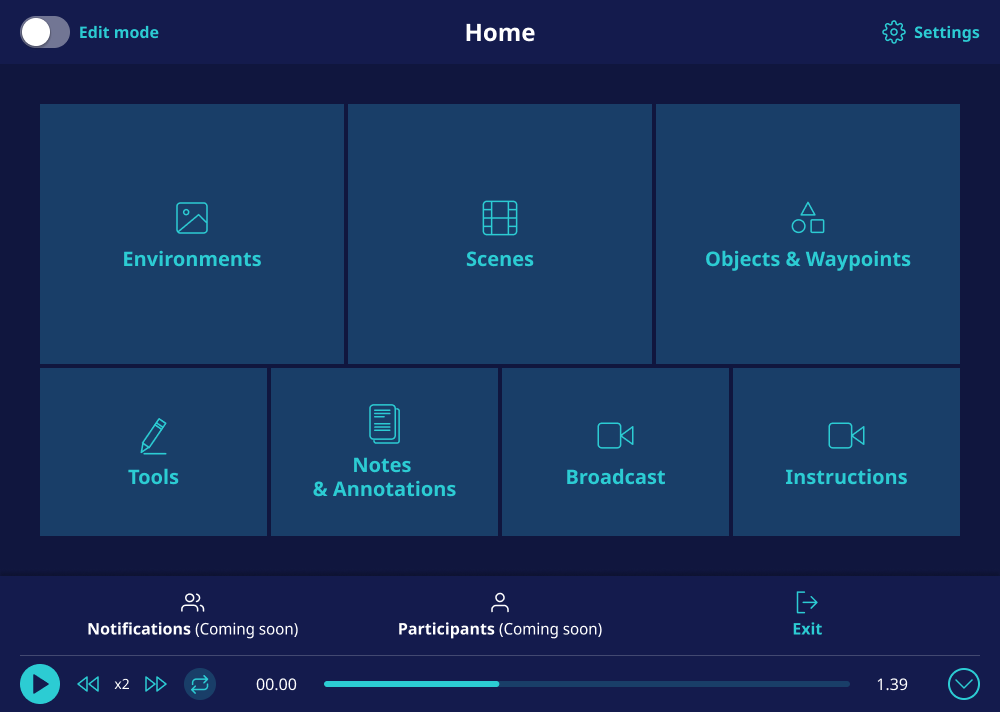This screenshot has height=712, width=1000.
Task: Open the Environments picture icon
Action: pyautogui.click(x=192, y=218)
